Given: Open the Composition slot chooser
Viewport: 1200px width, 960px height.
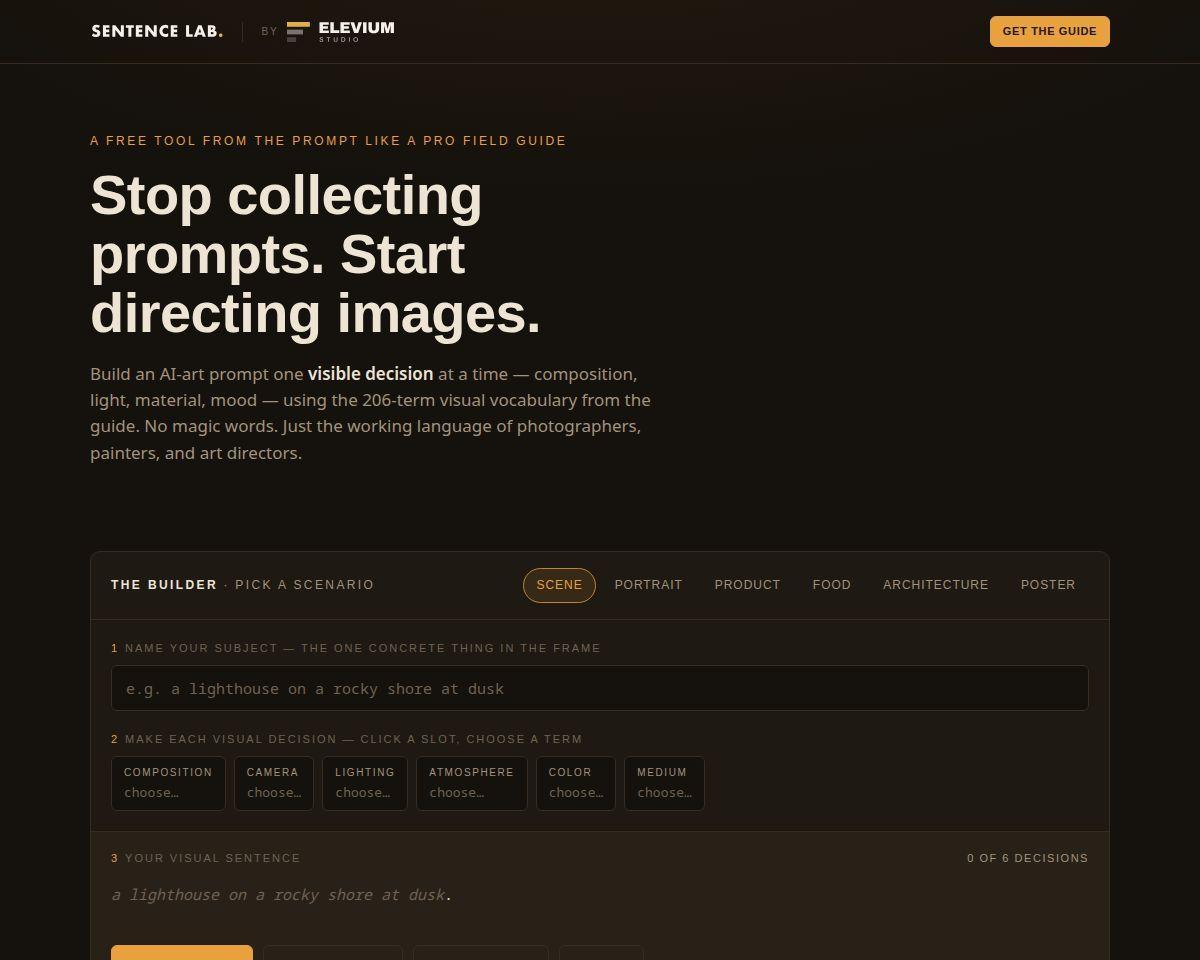Looking at the screenshot, I should tap(168, 783).
